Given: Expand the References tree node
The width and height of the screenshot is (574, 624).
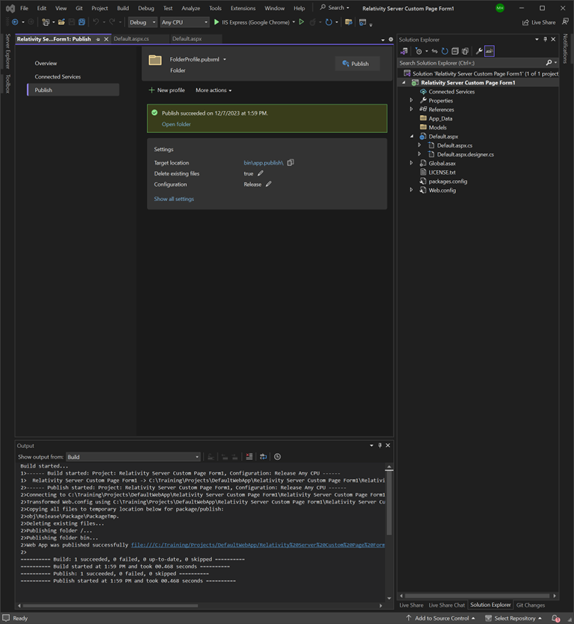Looking at the screenshot, I should coord(412,109).
